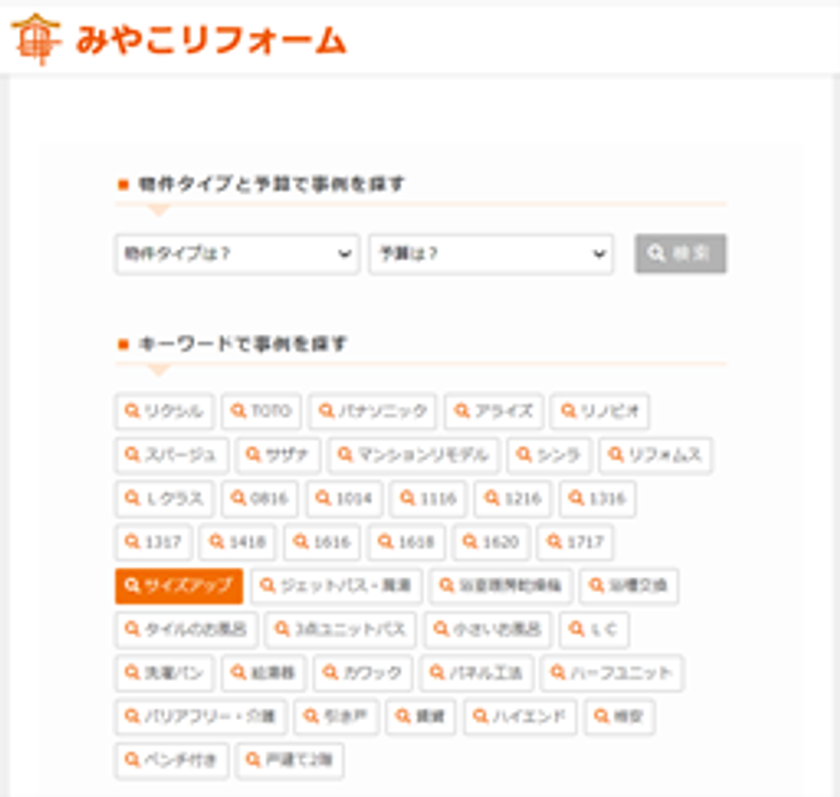Click the ハイエンド keyword tag
The height and width of the screenshot is (797, 840).
point(520,717)
